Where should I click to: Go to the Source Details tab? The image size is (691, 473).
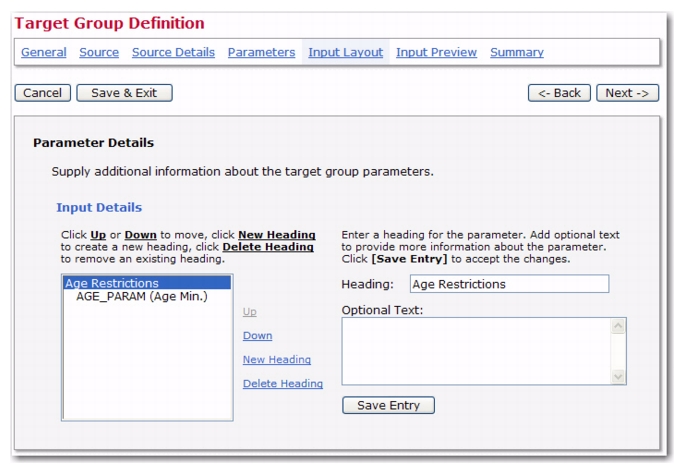point(173,52)
